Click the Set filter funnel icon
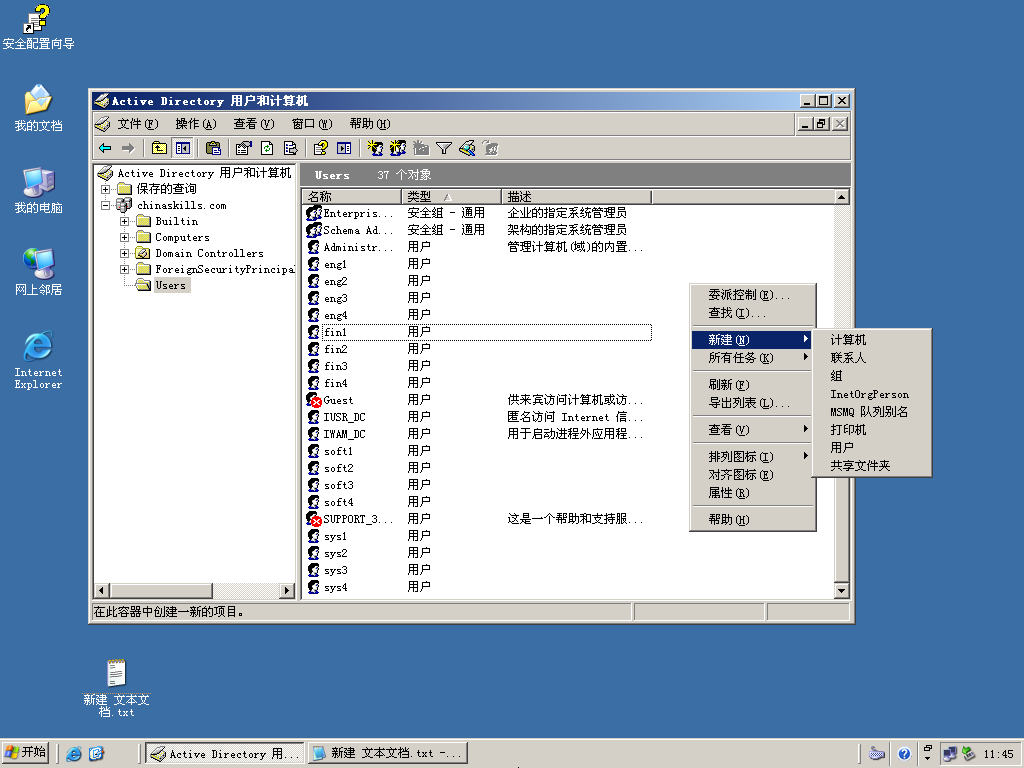This screenshot has width=1024, height=768. [x=444, y=148]
